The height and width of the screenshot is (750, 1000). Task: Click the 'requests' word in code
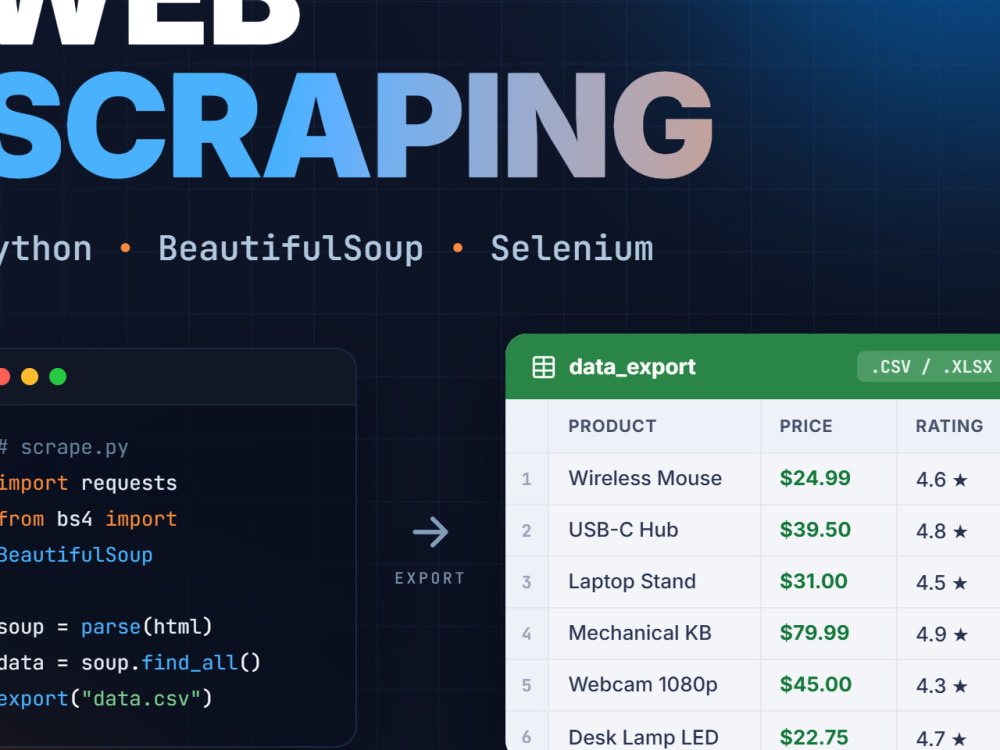coord(129,483)
